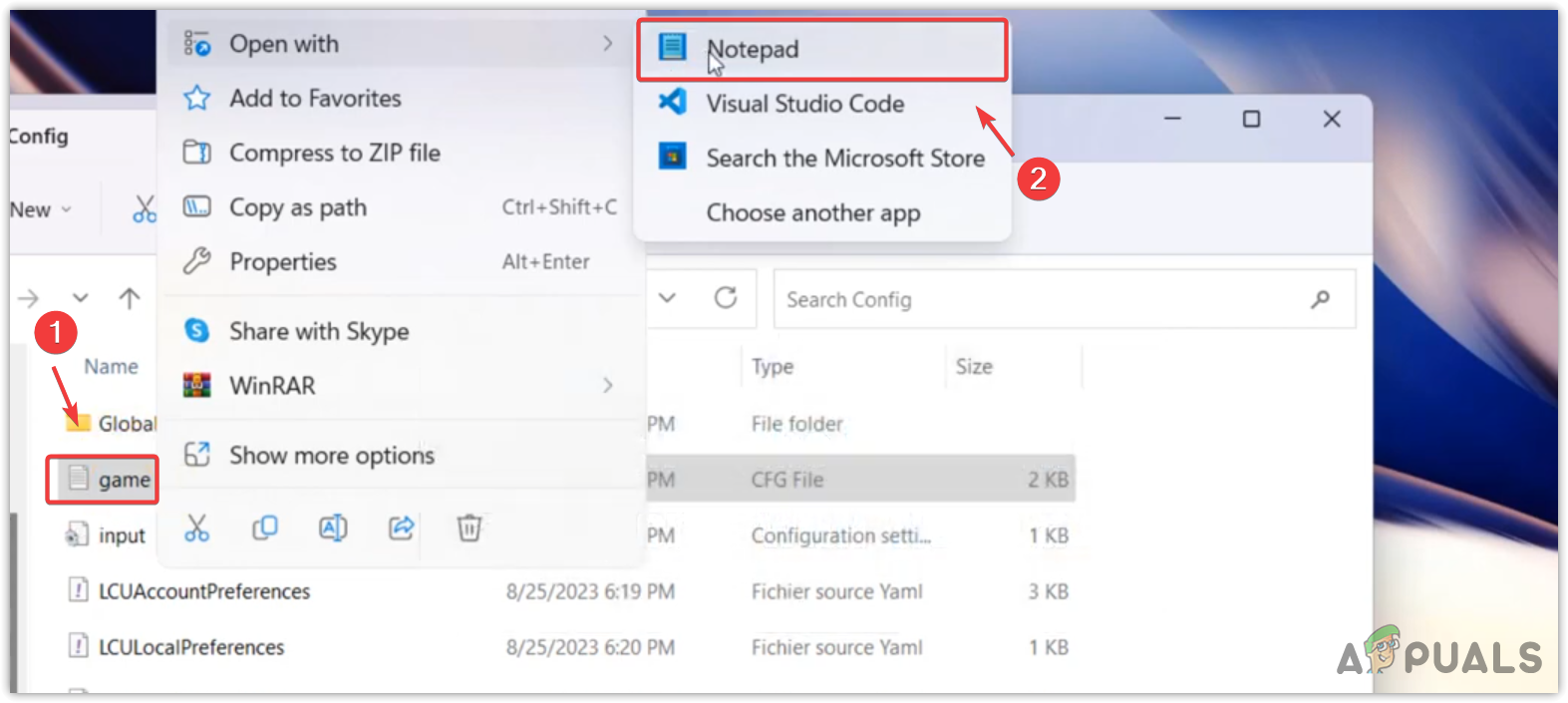Click the Delete trash icon
The image size is (1568, 703).
(469, 527)
